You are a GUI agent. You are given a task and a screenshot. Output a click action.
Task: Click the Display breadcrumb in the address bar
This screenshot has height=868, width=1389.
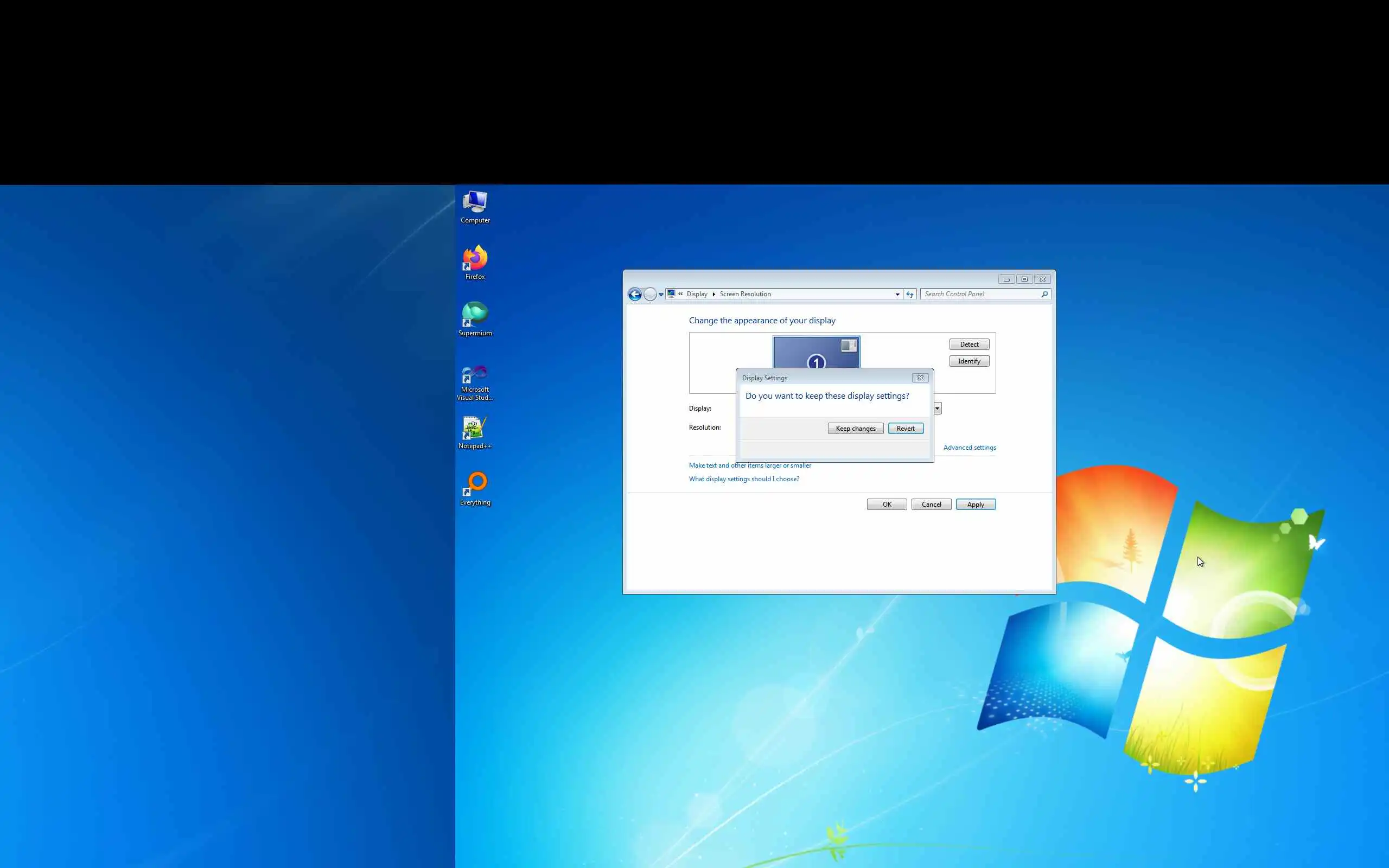click(697, 294)
